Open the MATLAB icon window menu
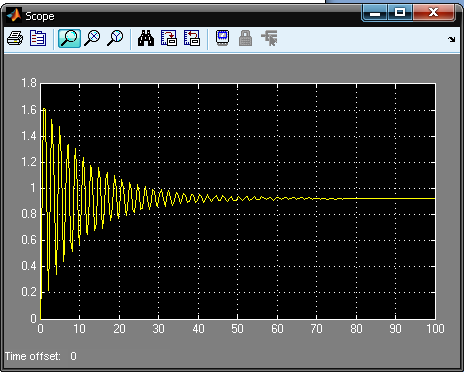This screenshot has height=372, width=464. tap(14, 16)
